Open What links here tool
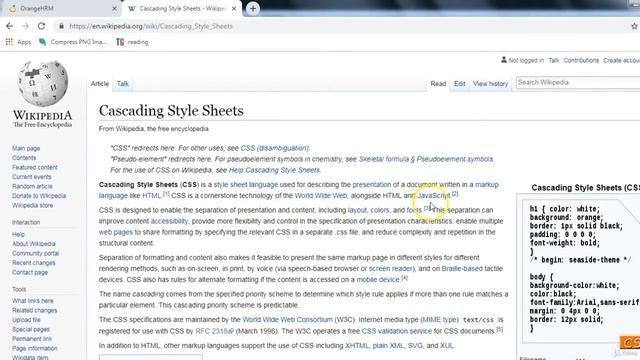Viewport: 640px width, 360px height. (x=32, y=301)
